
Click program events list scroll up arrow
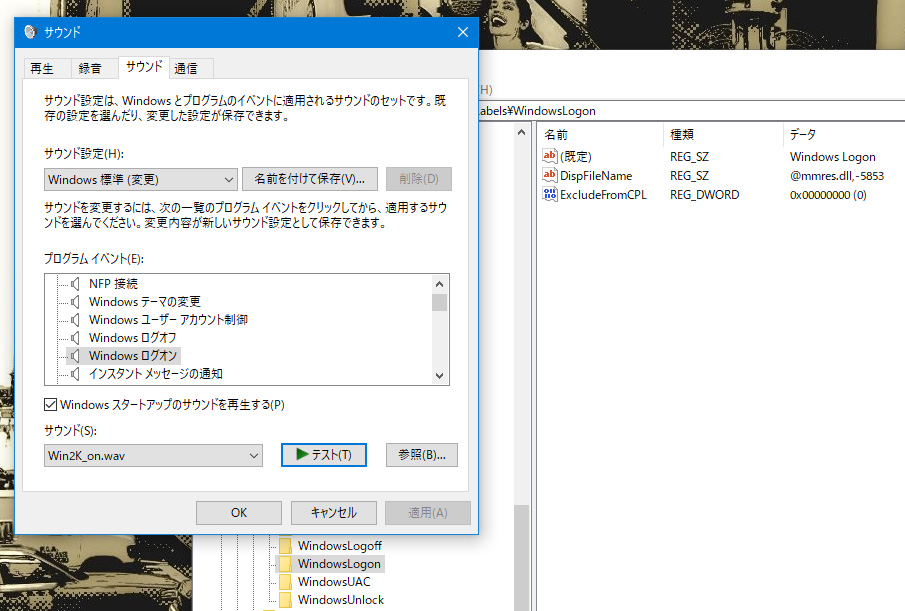(x=439, y=284)
